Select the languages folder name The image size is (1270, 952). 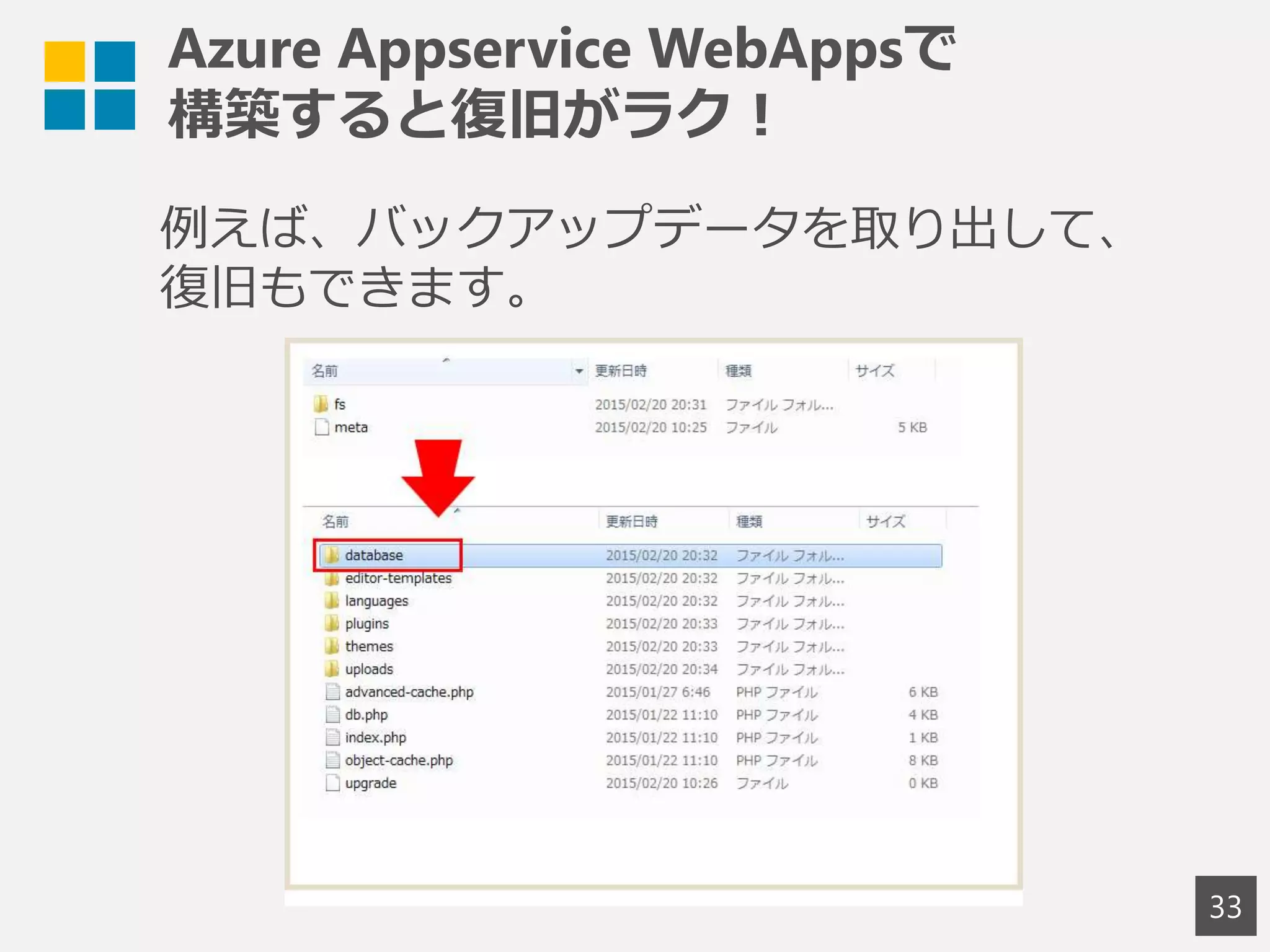coord(376,601)
